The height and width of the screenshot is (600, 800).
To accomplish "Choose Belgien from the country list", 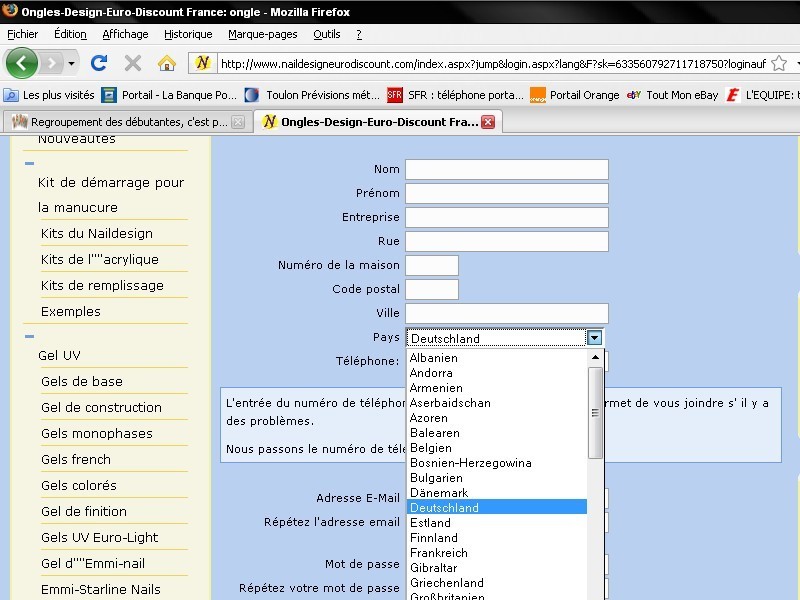I will coord(431,448).
